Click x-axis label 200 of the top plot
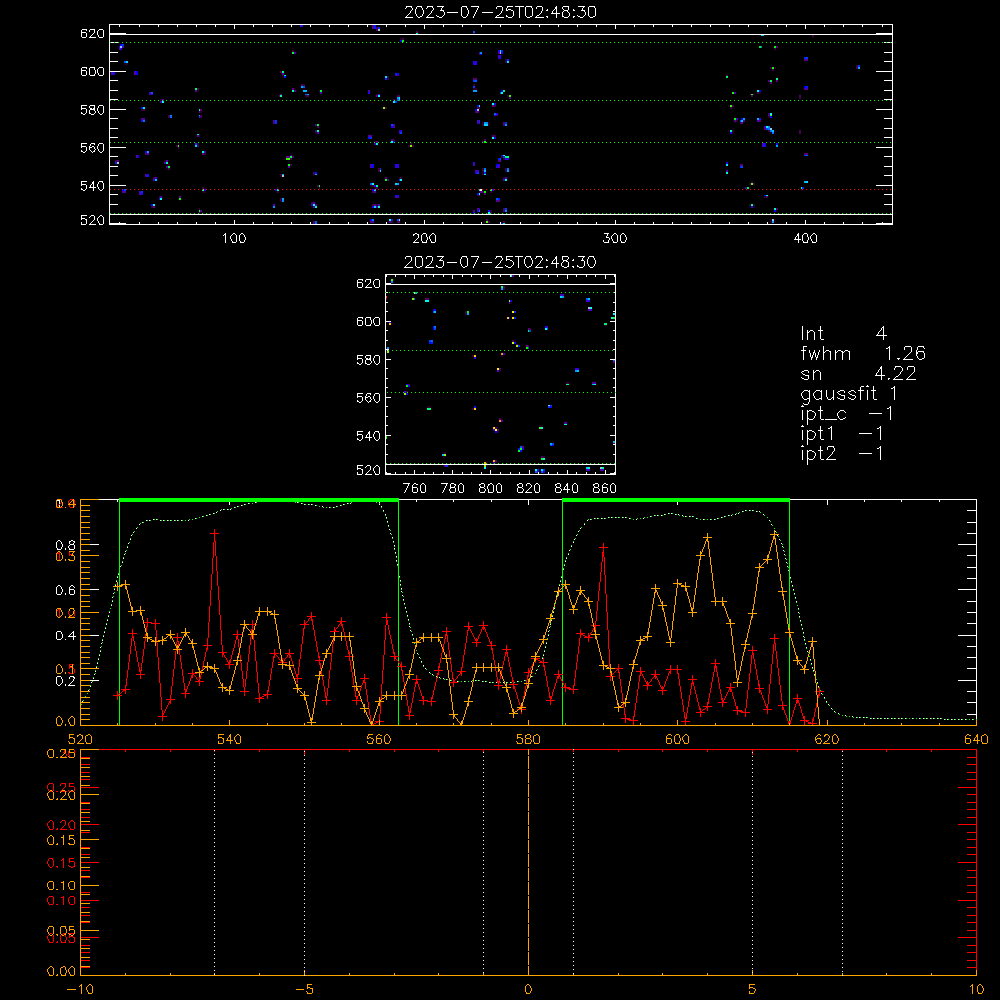1000x1000 pixels. pyautogui.click(x=424, y=239)
